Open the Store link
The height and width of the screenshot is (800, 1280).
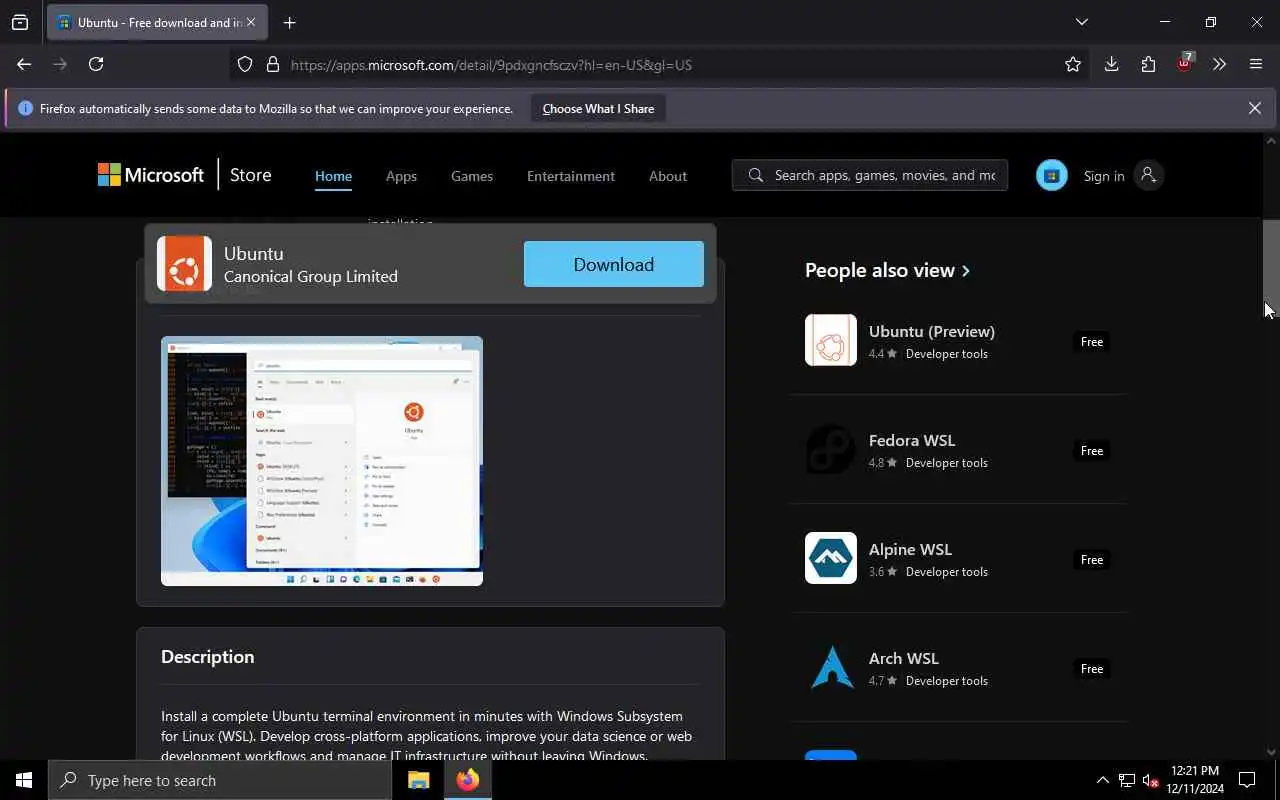point(250,175)
